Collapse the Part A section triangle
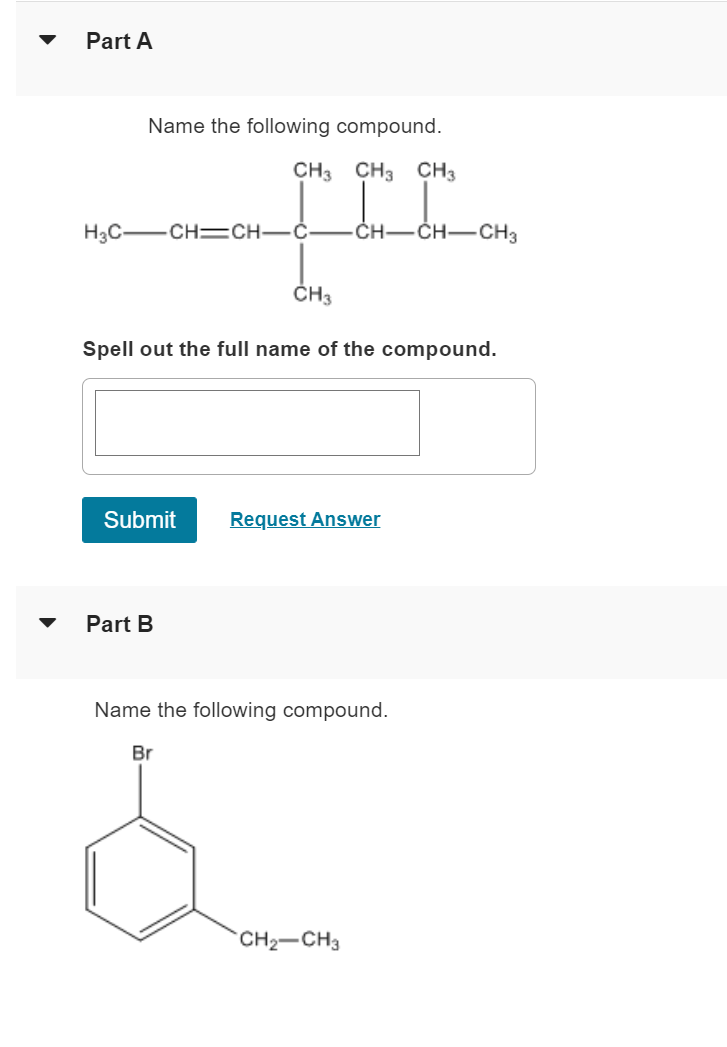The height and width of the screenshot is (1047, 727). coord(47,41)
